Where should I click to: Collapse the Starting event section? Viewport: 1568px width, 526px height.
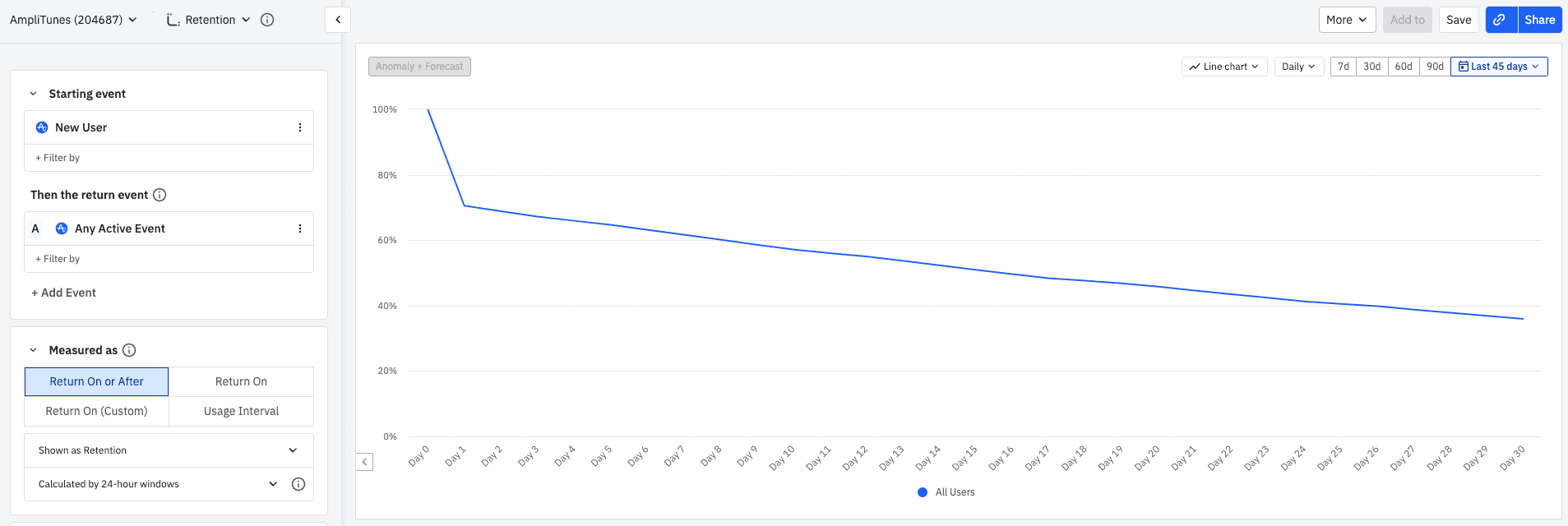click(34, 94)
